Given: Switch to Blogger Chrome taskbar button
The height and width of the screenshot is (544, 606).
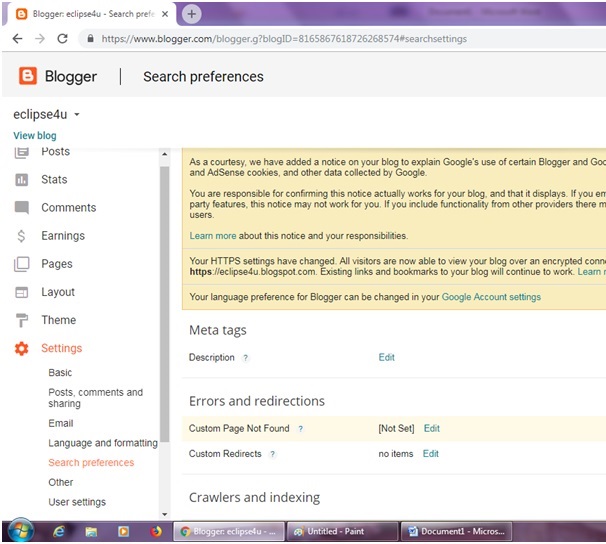Looking at the screenshot, I should coord(228,532).
